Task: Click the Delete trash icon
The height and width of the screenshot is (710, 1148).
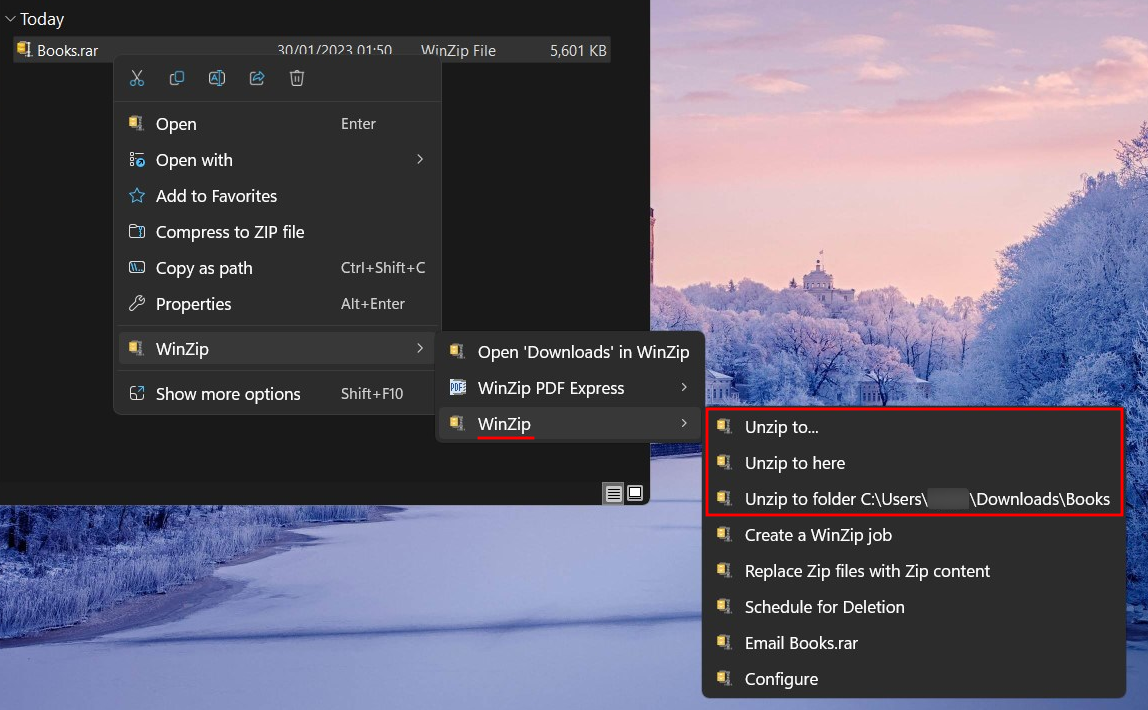Action: click(297, 78)
